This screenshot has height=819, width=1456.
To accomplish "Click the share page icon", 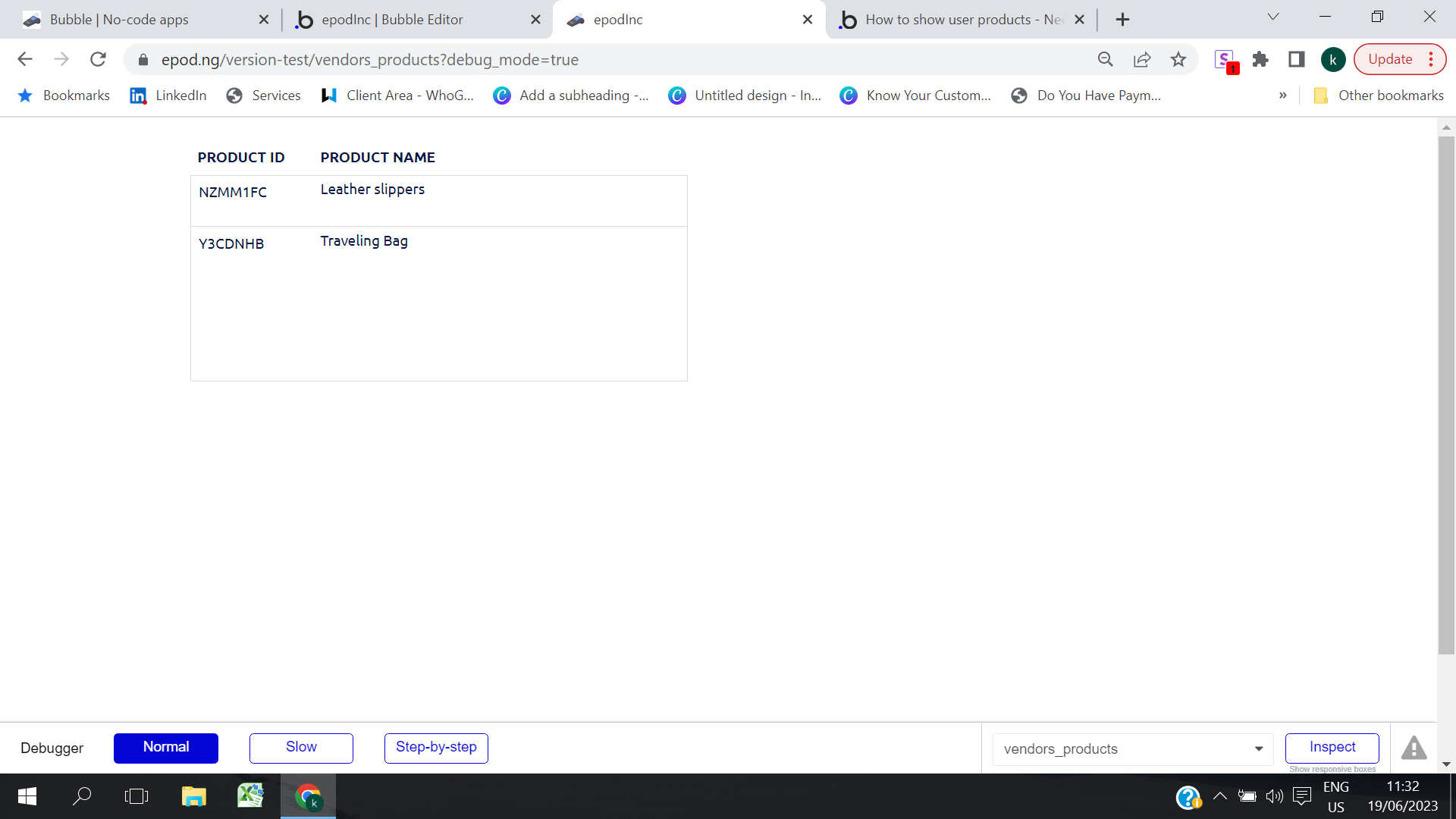I will pos(1141,59).
